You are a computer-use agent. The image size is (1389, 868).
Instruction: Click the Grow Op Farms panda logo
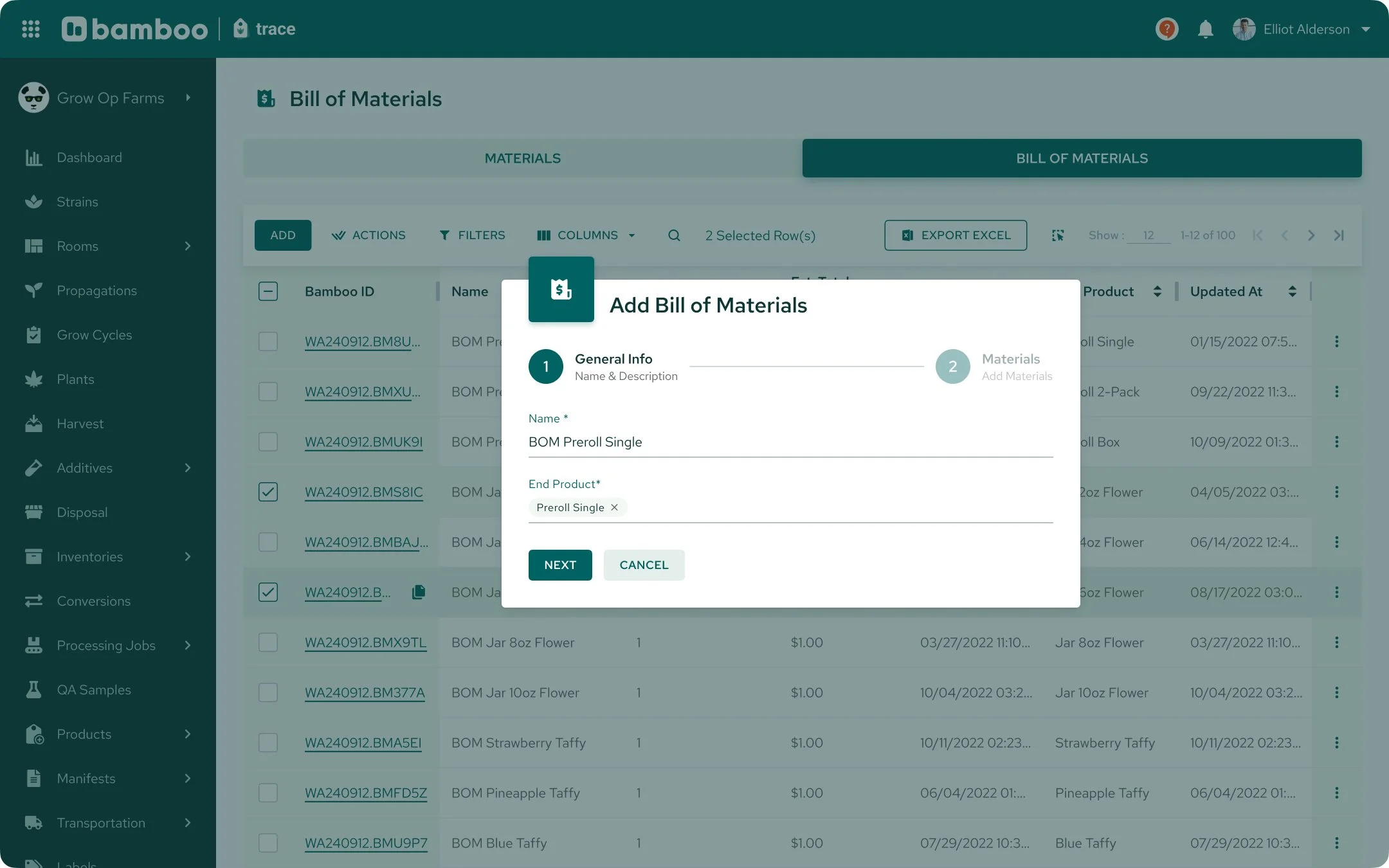(33, 98)
